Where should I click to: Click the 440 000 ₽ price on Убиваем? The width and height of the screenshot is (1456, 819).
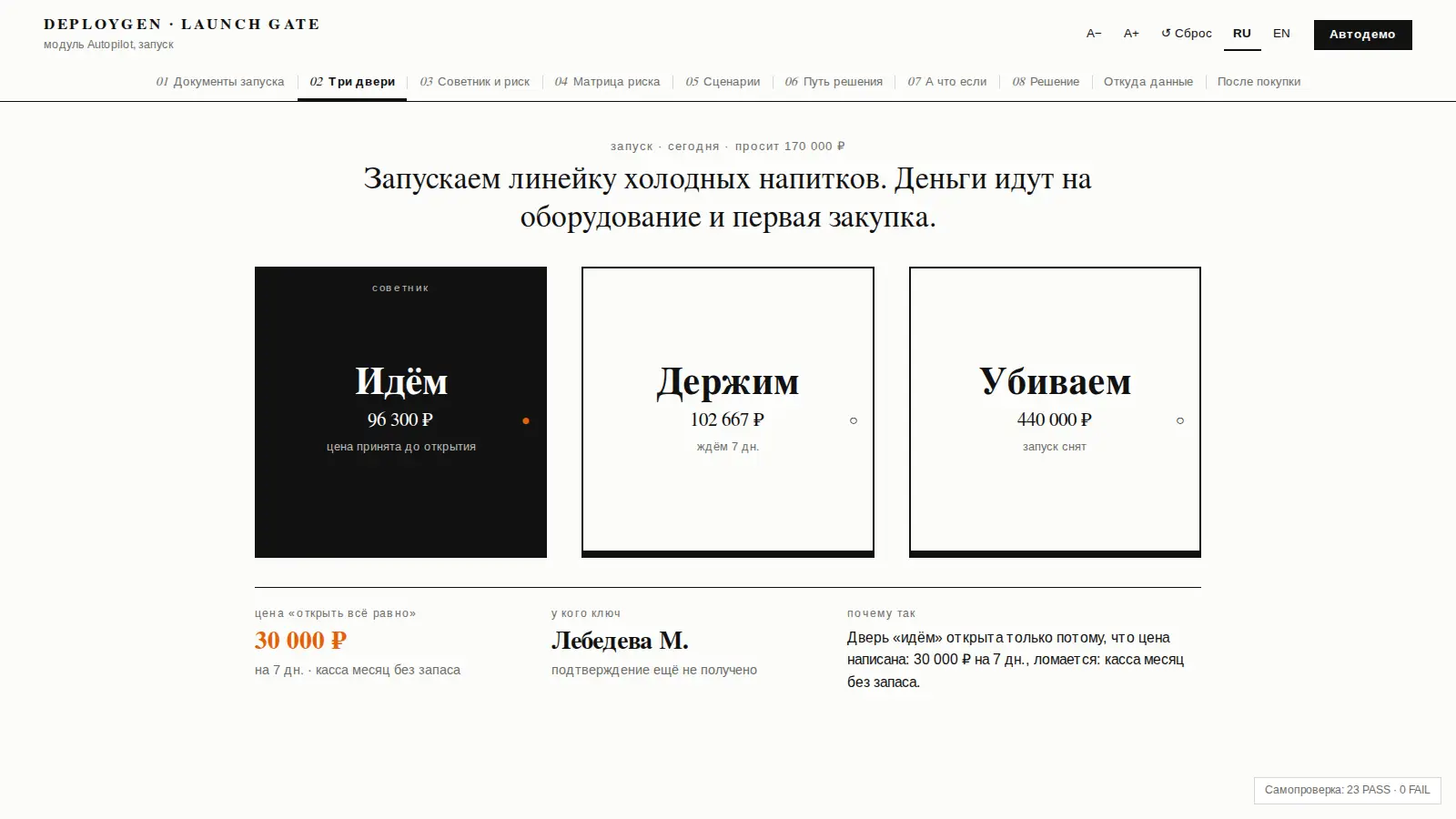pyautogui.click(x=1055, y=420)
